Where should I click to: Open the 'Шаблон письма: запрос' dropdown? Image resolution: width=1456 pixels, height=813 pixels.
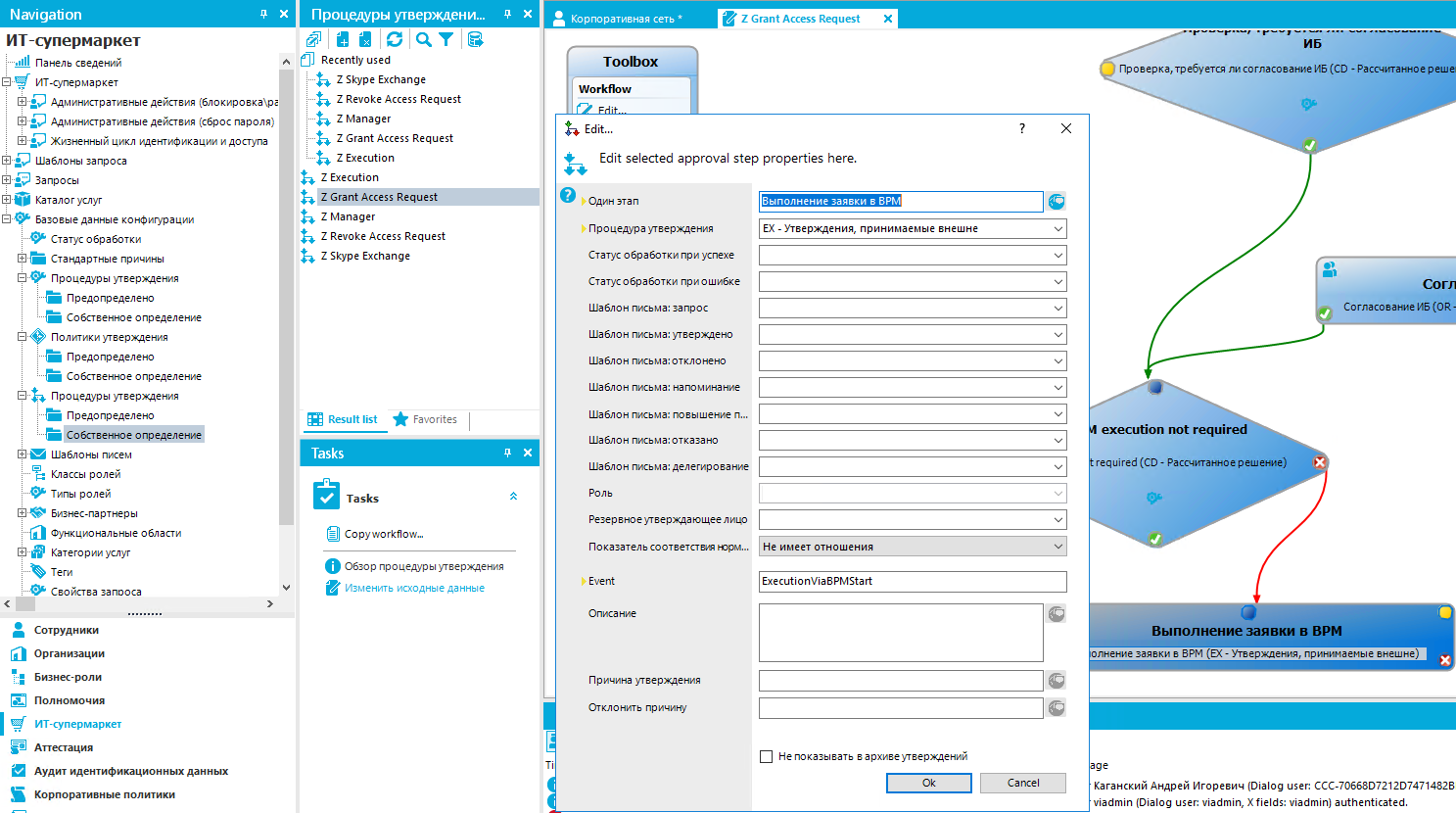[1057, 308]
